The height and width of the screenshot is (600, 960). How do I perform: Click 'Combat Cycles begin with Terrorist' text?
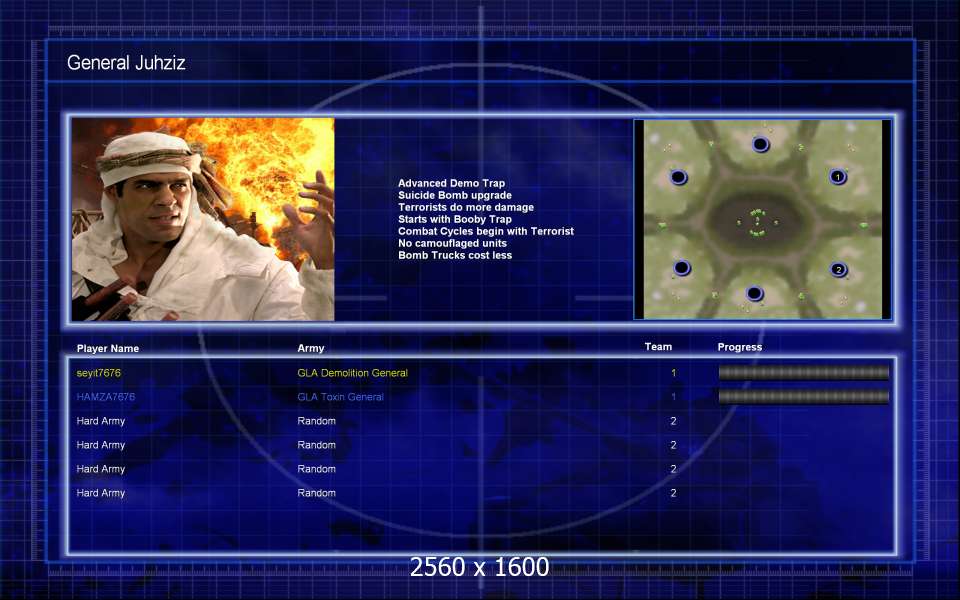(486, 231)
